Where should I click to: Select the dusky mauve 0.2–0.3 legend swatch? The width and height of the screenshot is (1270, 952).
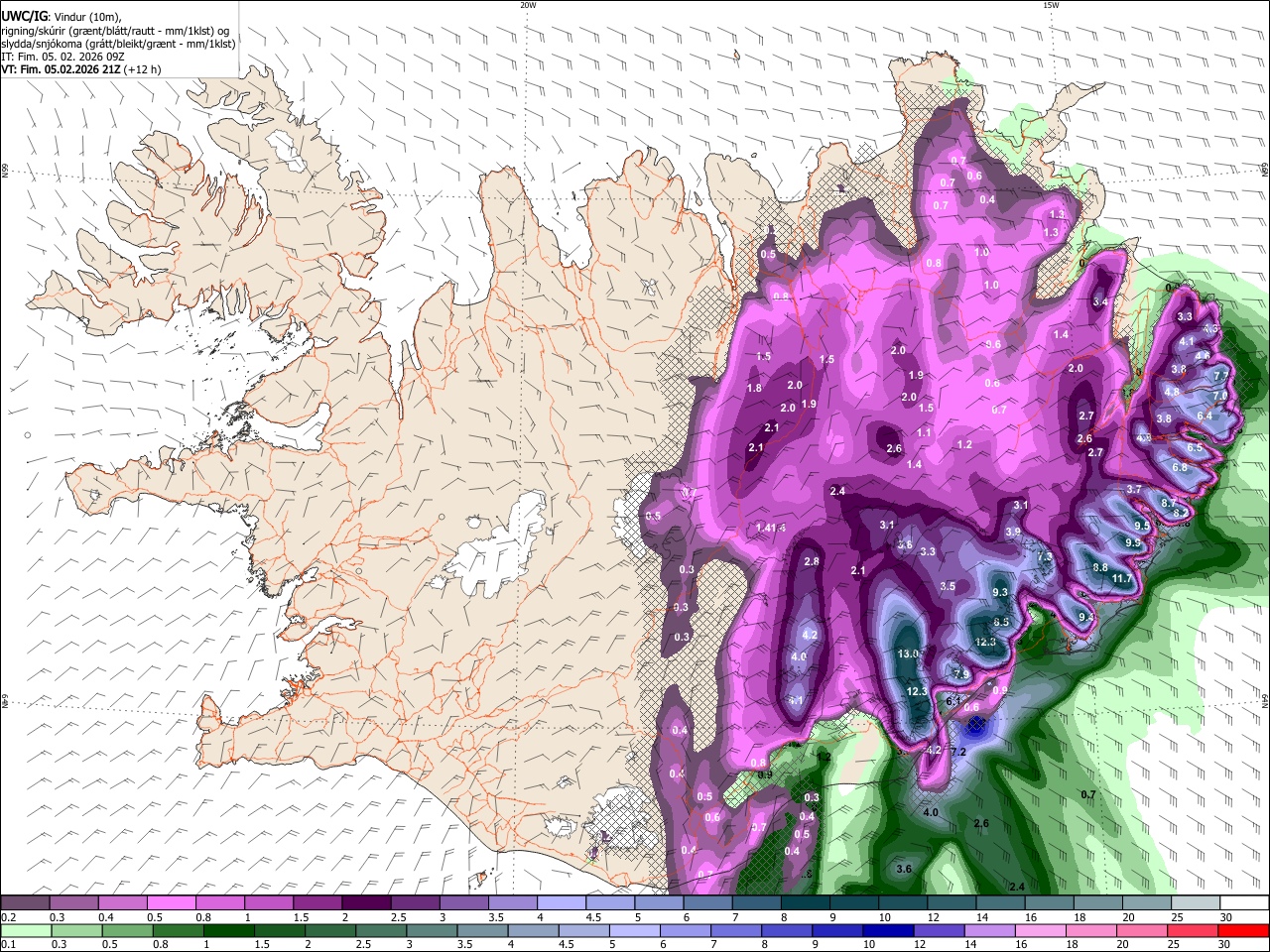25,902
